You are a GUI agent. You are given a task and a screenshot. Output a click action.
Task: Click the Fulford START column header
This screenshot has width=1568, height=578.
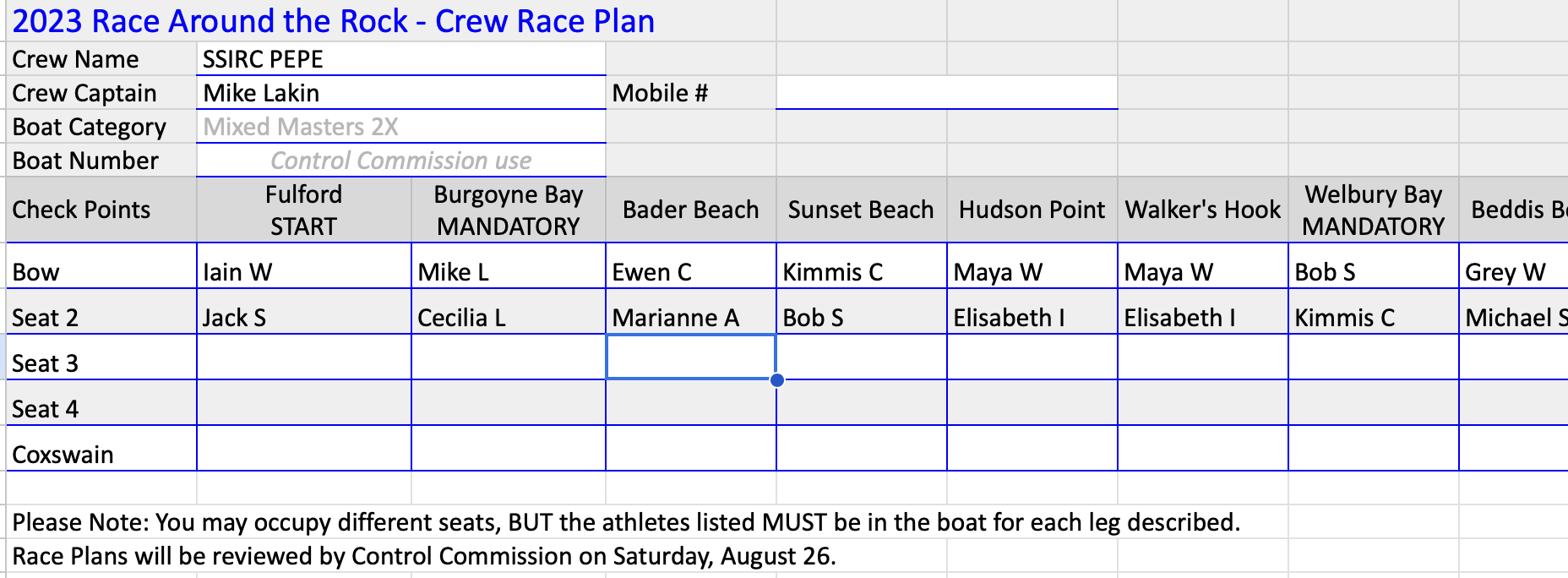coord(304,210)
